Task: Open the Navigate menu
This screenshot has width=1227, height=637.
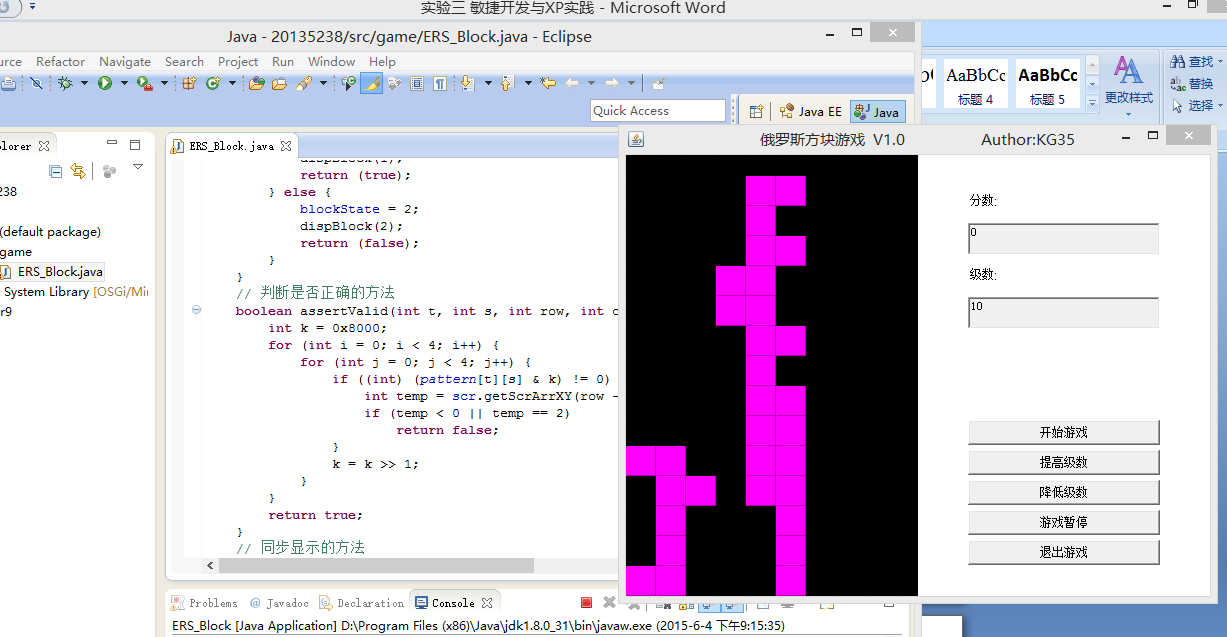Action: click(125, 62)
